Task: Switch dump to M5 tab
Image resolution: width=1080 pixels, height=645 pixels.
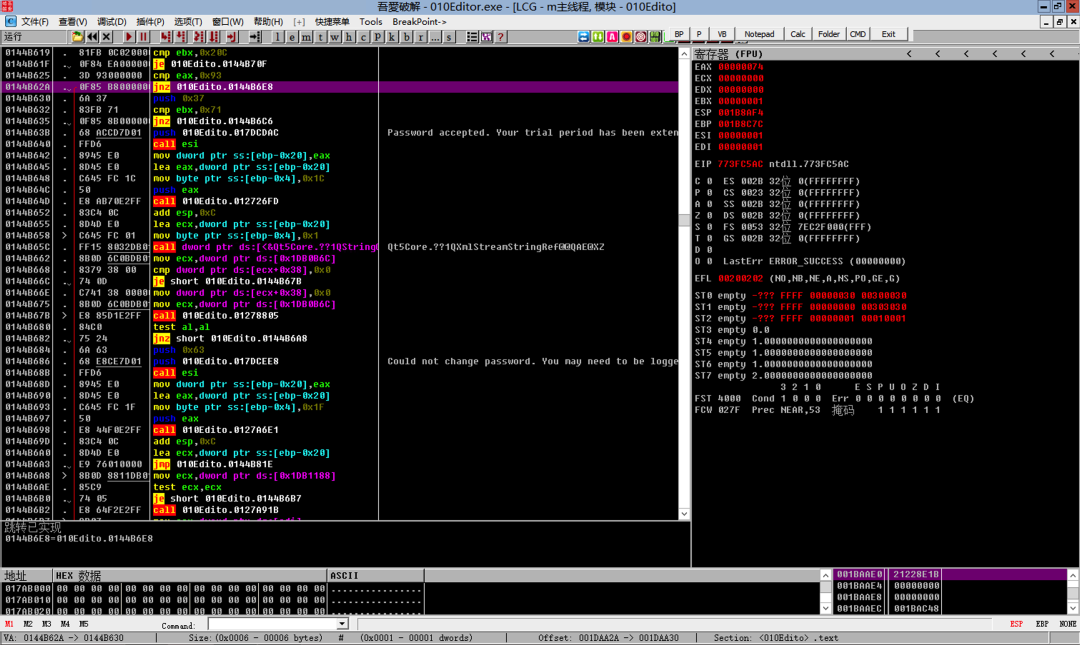Action: tap(83, 624)
